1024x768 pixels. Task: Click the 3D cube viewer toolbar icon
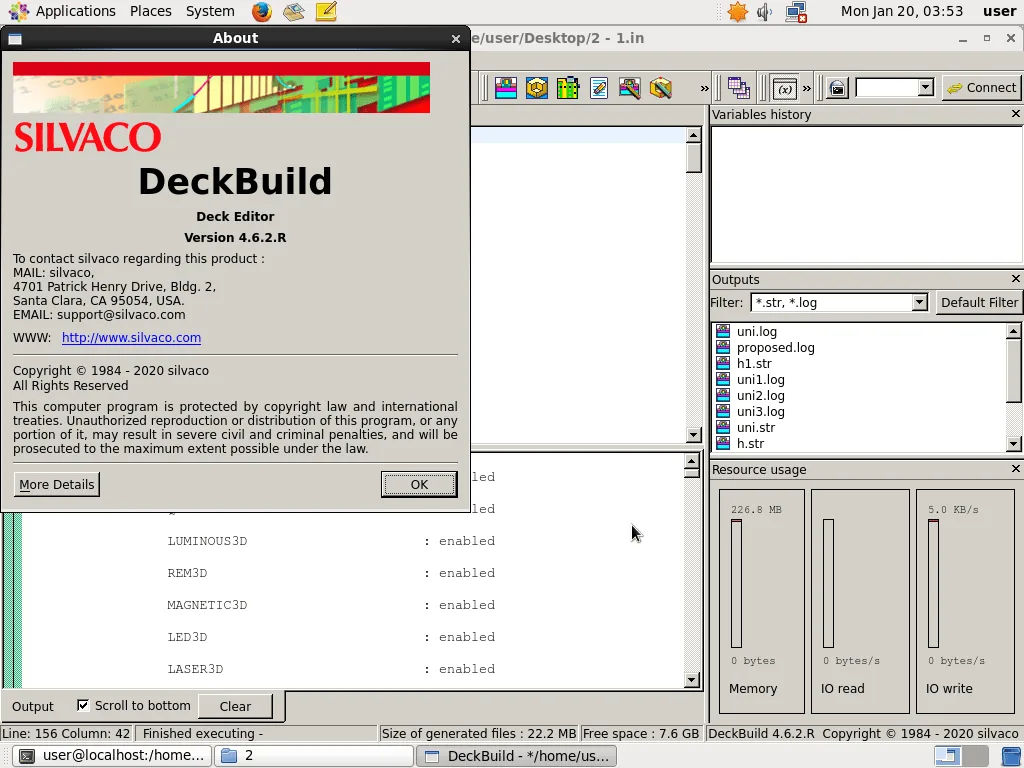(537, 88)
